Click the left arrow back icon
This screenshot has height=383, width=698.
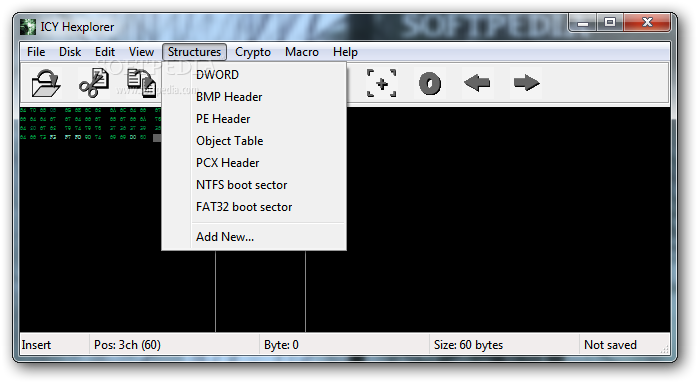click(477, 83)
